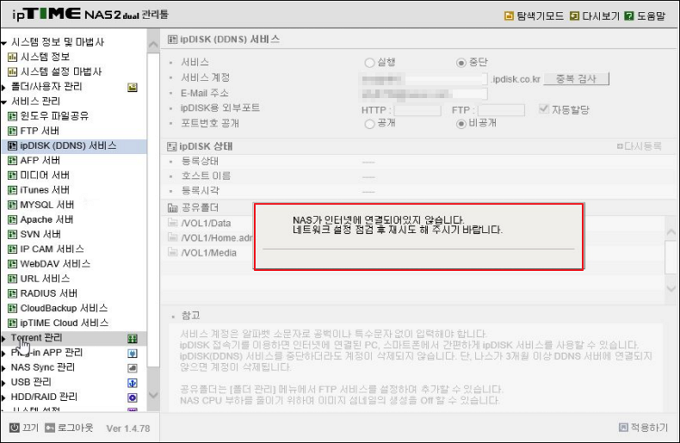The image size is (680, 443).
Task: Click 끄기 power off button
Action: [24, 428]
